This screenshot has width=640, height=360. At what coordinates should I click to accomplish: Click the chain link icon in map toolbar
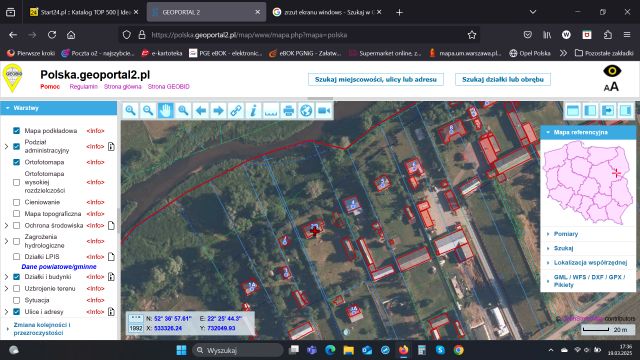click(x=236, y=111)
